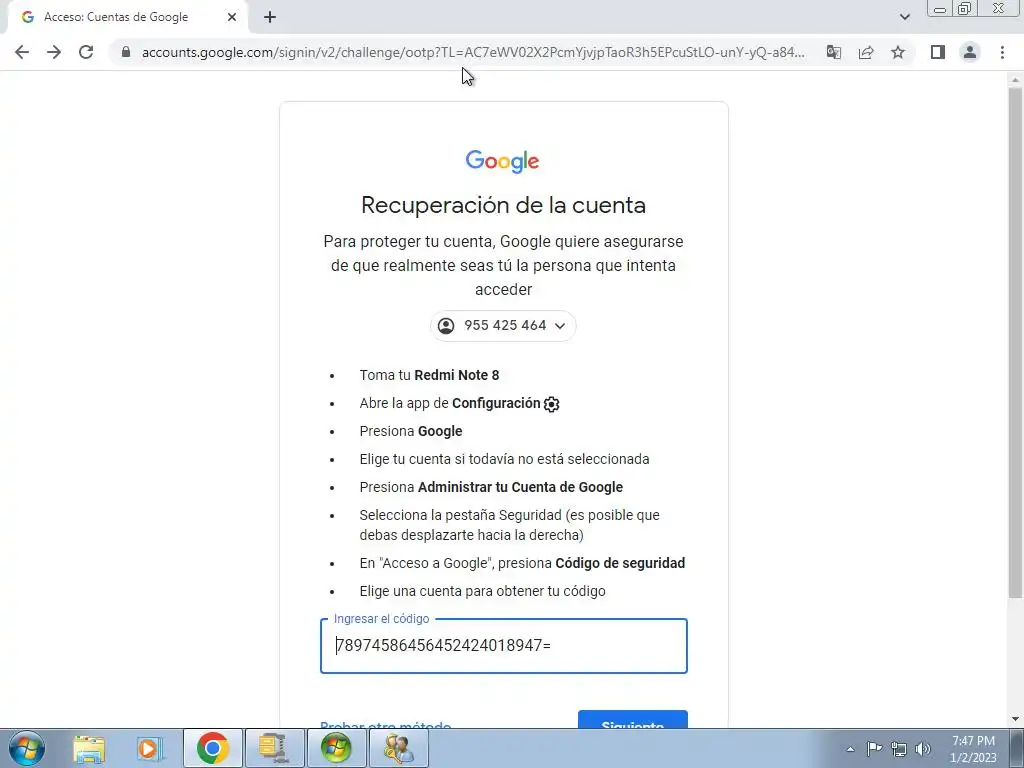Open the Windows Start menu

27,748
